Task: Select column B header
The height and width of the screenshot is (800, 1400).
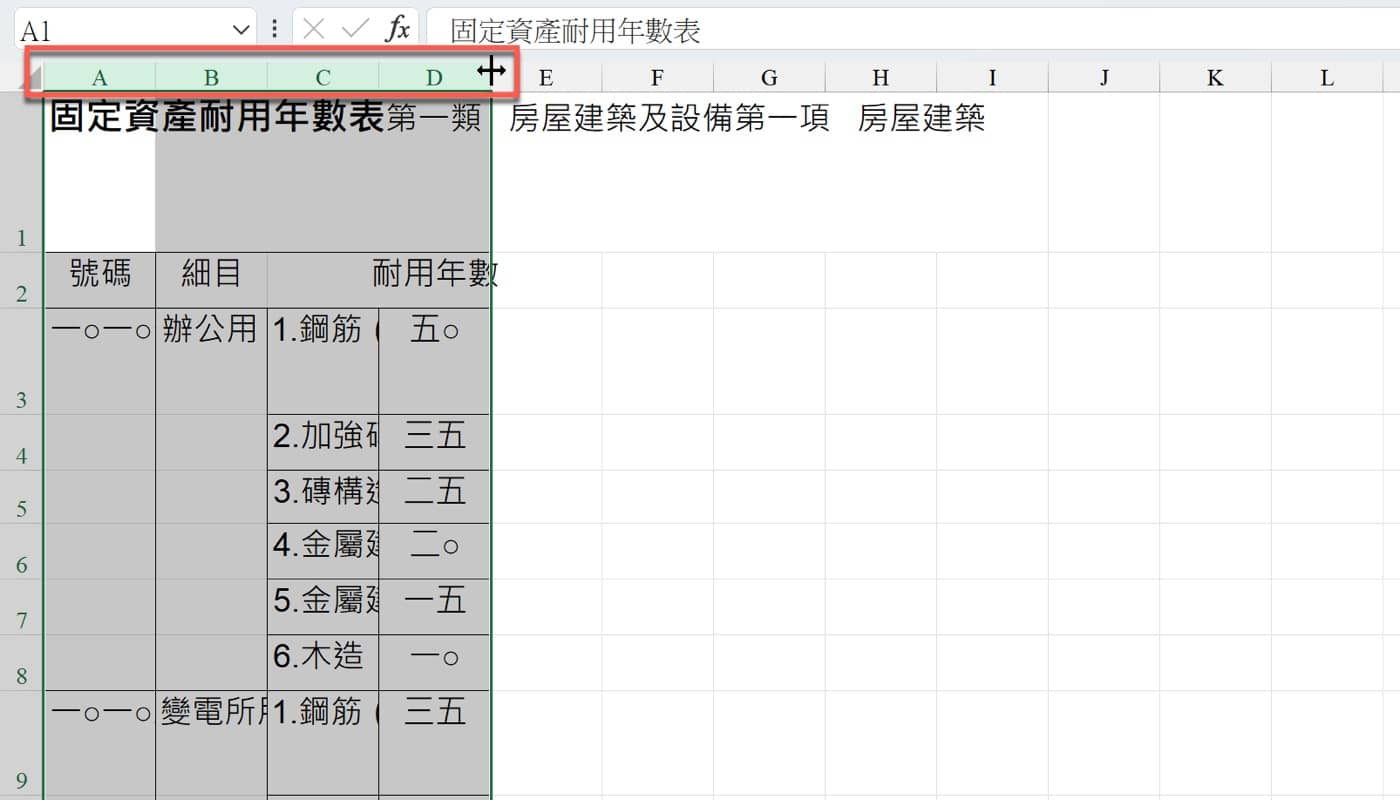Action: tap(211, 78)
